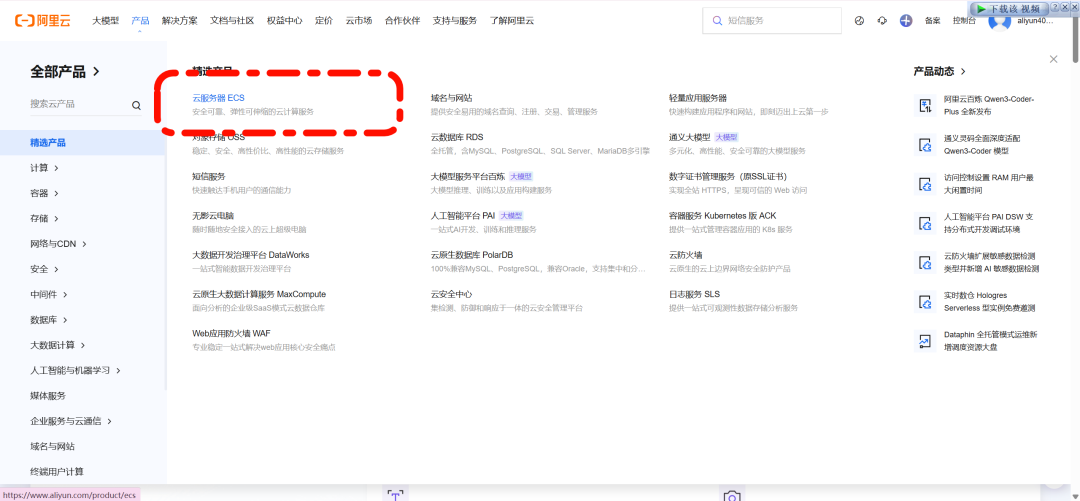Click the search magnifier in the top search box

tap(718, 21)
